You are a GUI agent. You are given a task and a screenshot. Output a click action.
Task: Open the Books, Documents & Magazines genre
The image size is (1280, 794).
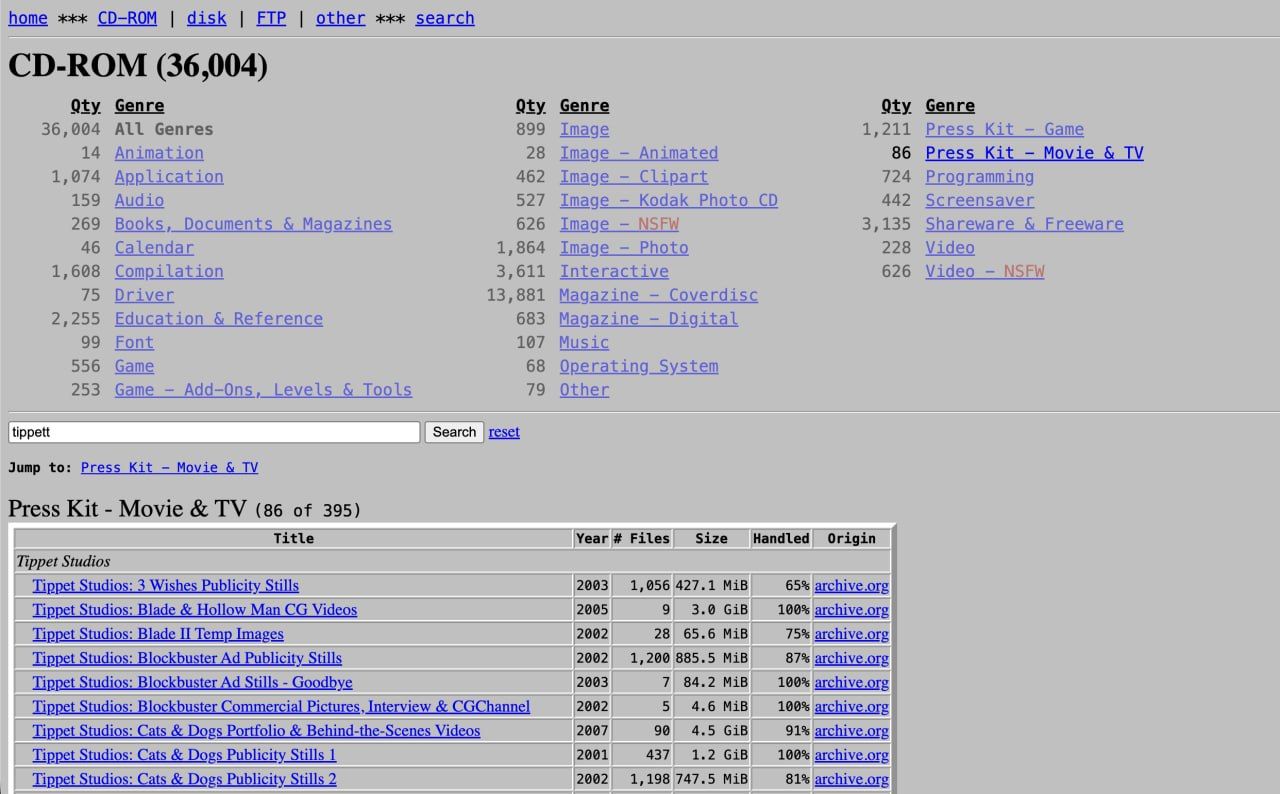pos(253,224)
